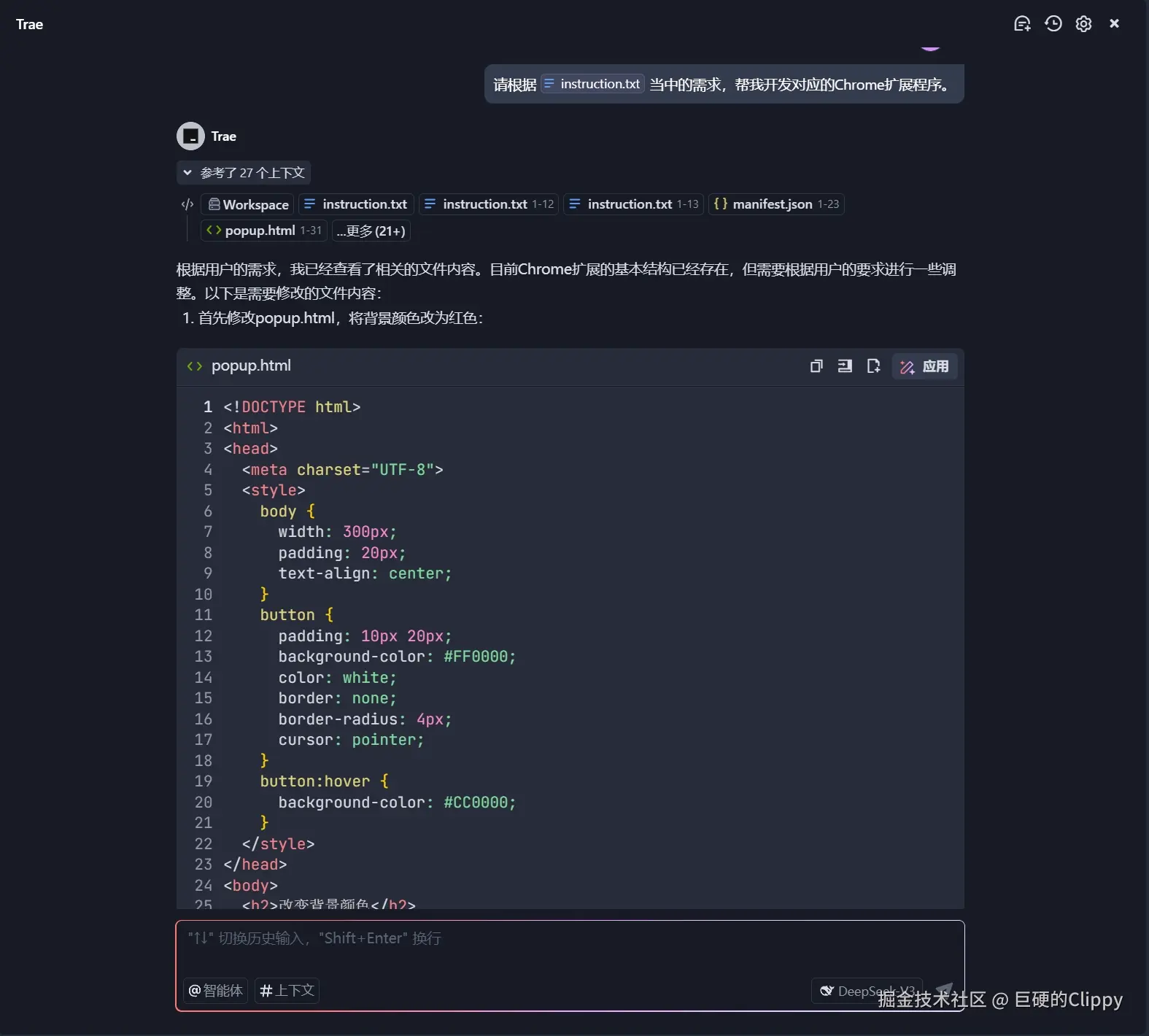Open the Workspace context chip

[248, 204]
